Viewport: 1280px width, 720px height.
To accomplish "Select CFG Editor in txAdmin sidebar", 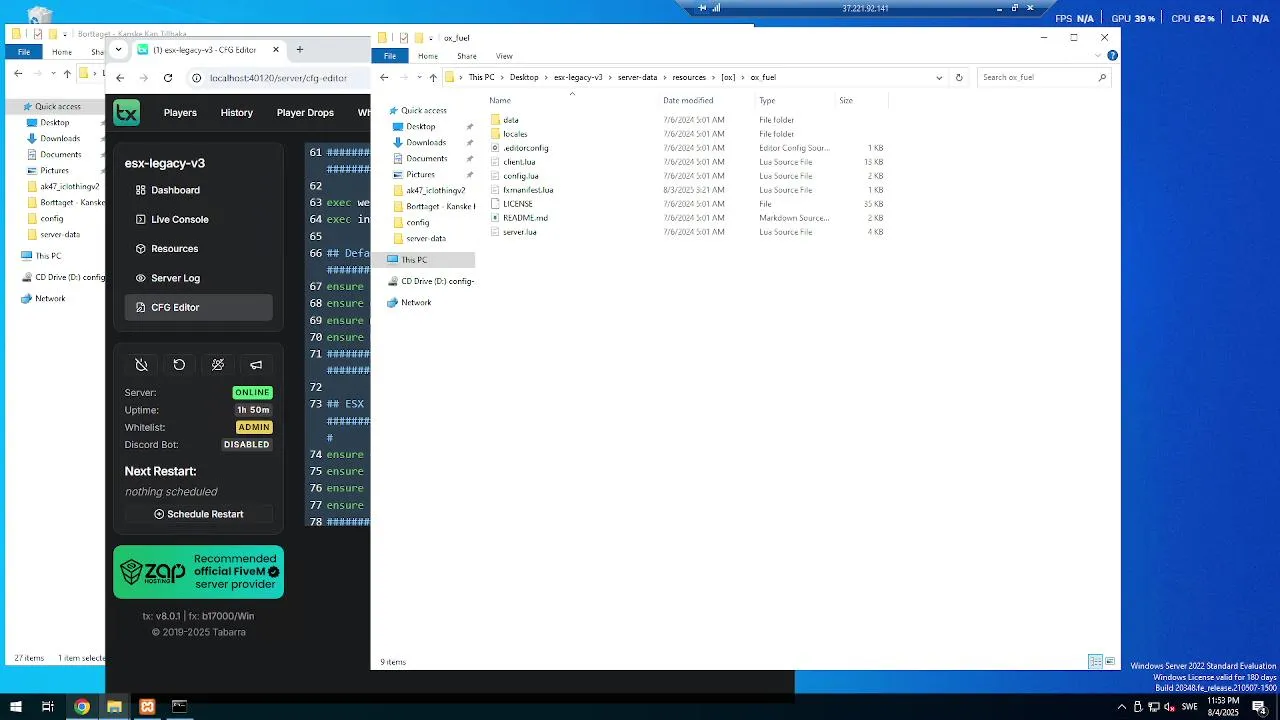I will (x=198, y=307).
